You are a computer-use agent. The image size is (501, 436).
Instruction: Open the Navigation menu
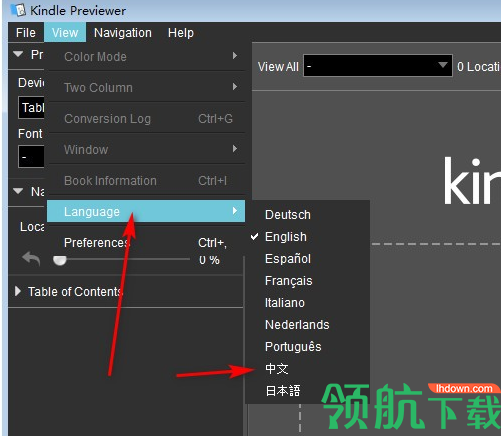(x=123, y=33)
